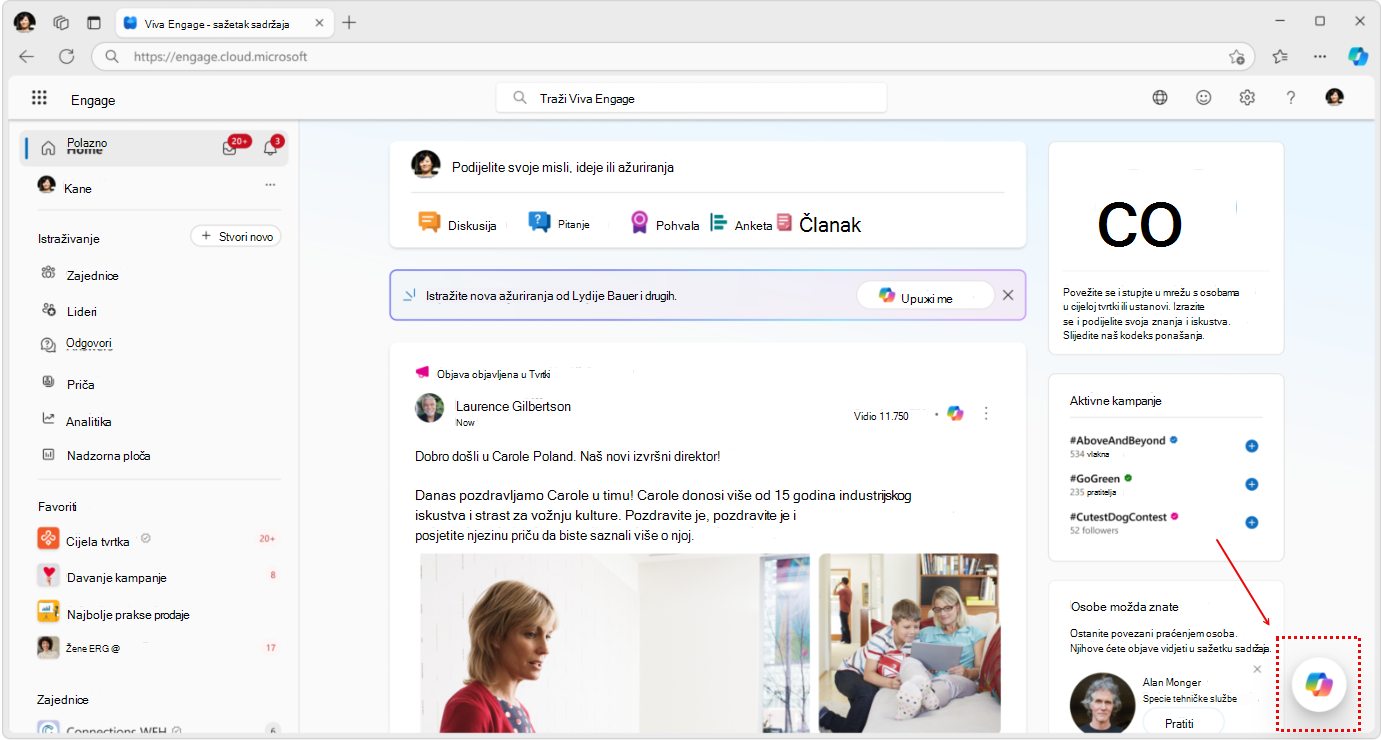
Task: Click the Vidio 11.750 seen count
Action: coord(881,416)
